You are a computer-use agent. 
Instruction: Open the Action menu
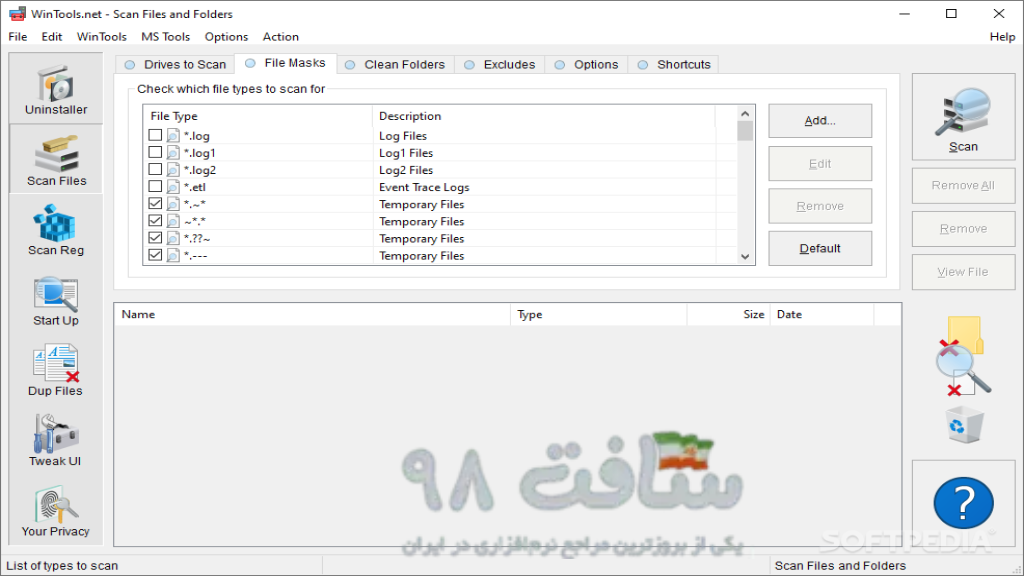click(281, 37)
